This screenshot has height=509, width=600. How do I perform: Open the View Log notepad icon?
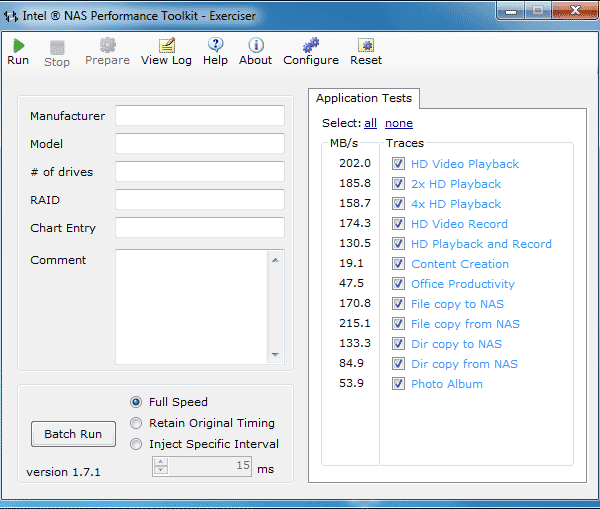167,45
